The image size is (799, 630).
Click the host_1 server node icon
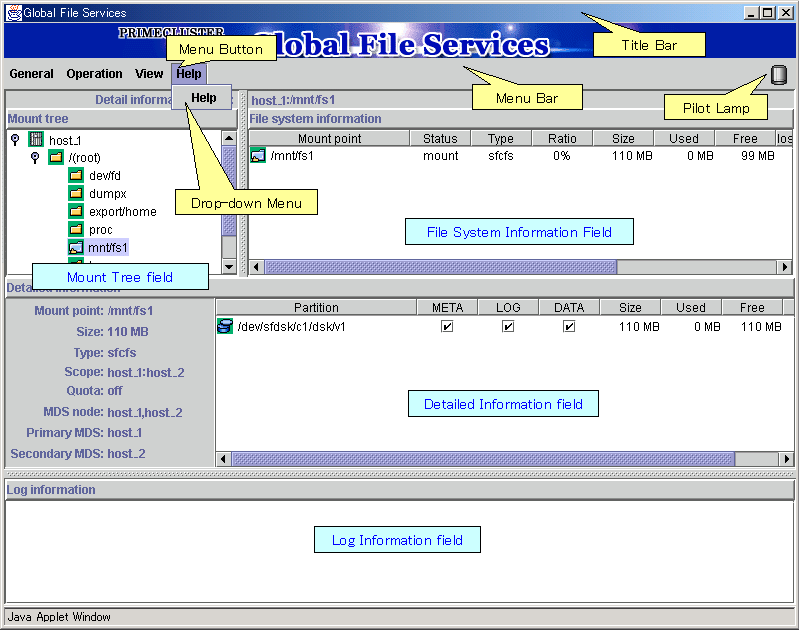coord(36,139)
